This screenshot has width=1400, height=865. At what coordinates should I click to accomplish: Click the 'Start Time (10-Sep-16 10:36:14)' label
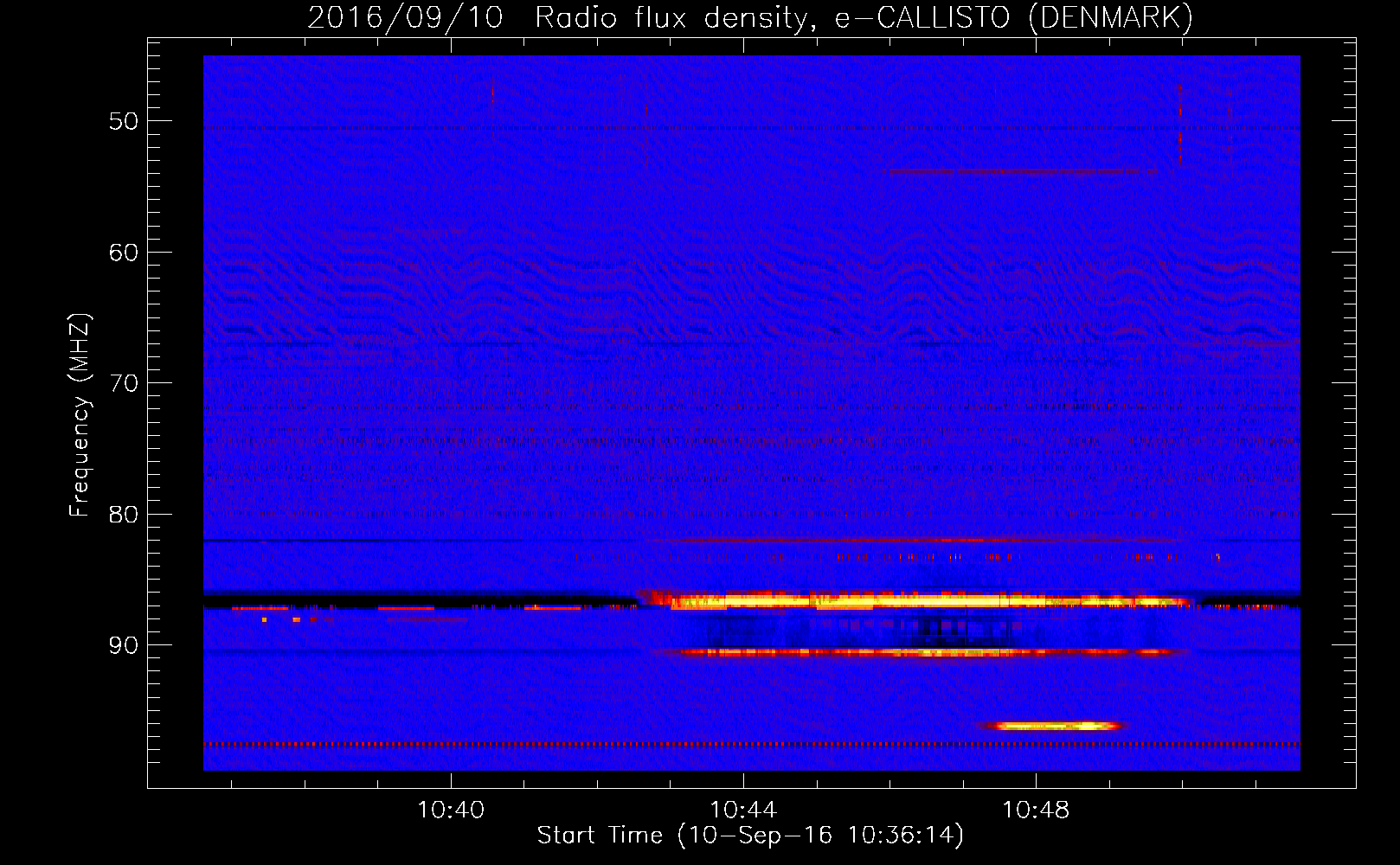coord(750,836)
